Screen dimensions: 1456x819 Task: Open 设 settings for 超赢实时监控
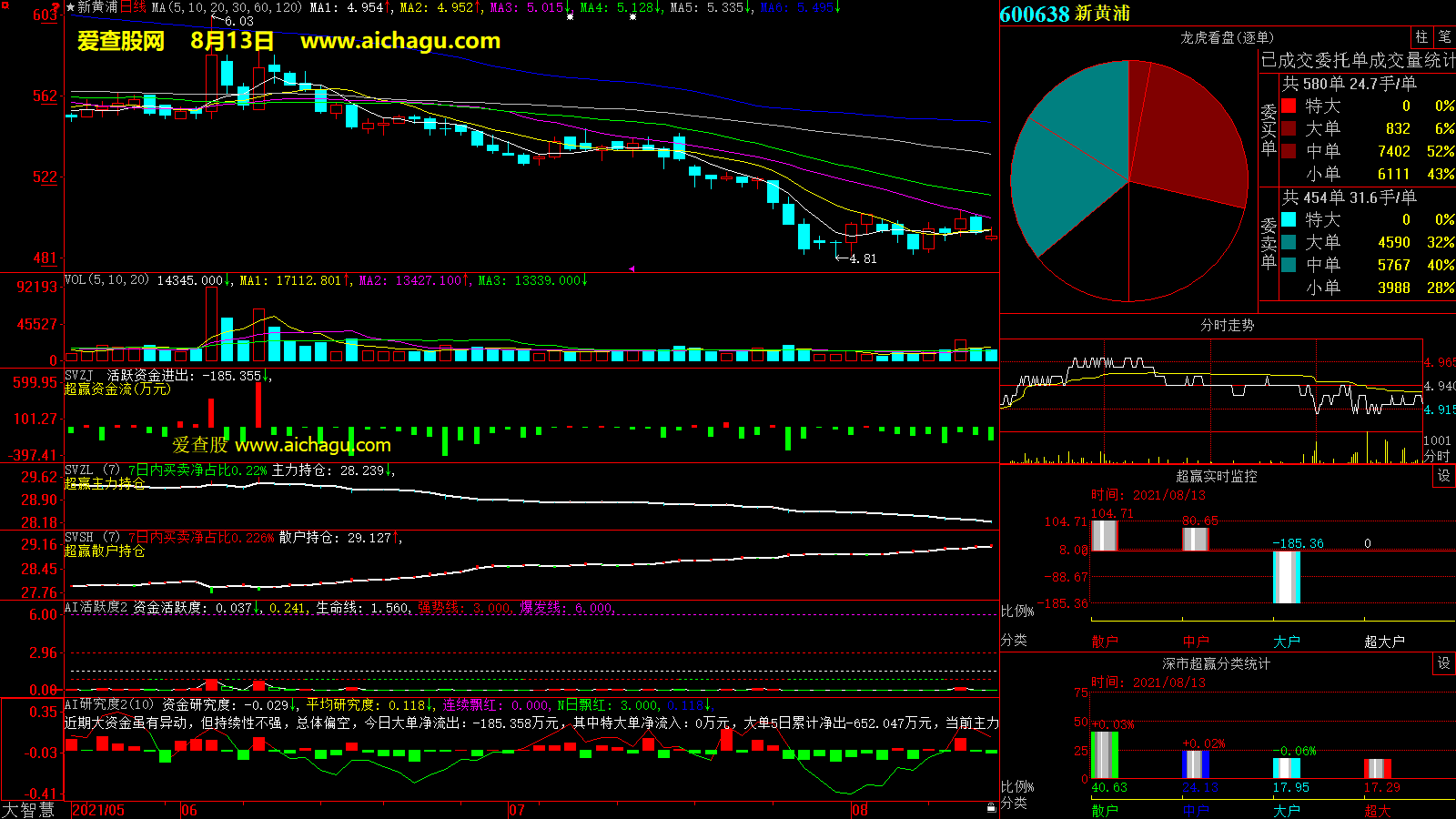[1443, 476]
